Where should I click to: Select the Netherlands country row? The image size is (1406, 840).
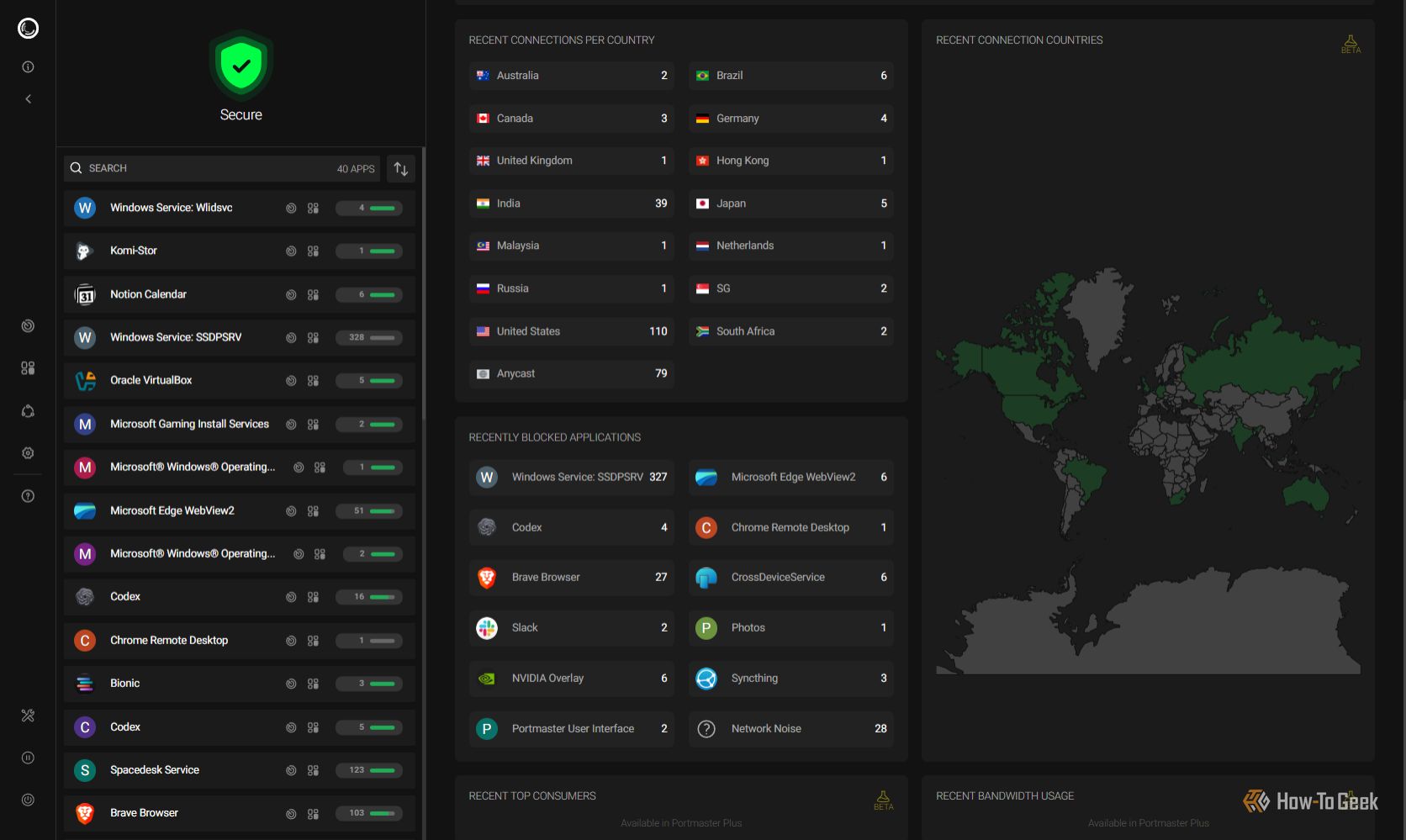tap(791, 246)
